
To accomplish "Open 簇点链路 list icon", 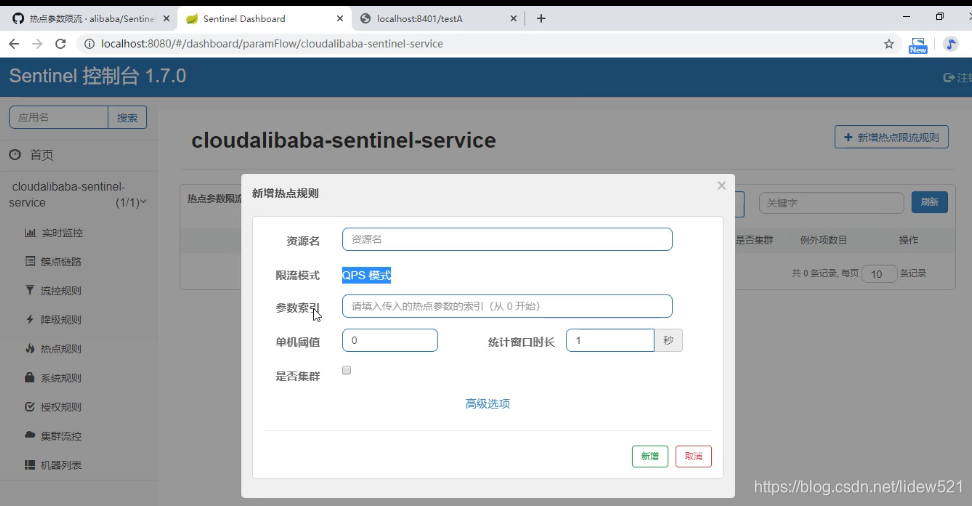I will click(30, 261).
